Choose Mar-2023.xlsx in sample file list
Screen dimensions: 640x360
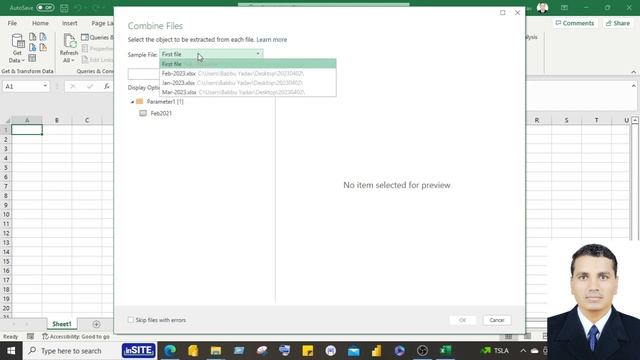pos(248,92)
